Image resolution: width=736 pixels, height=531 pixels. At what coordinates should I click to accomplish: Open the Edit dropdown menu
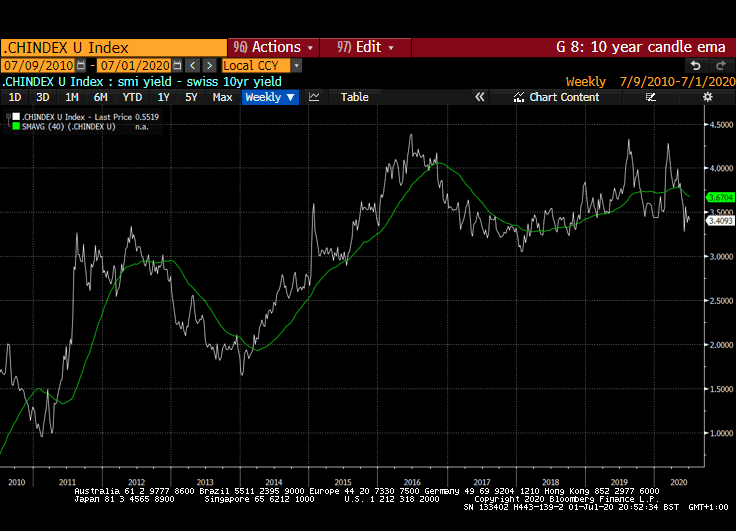365,47
